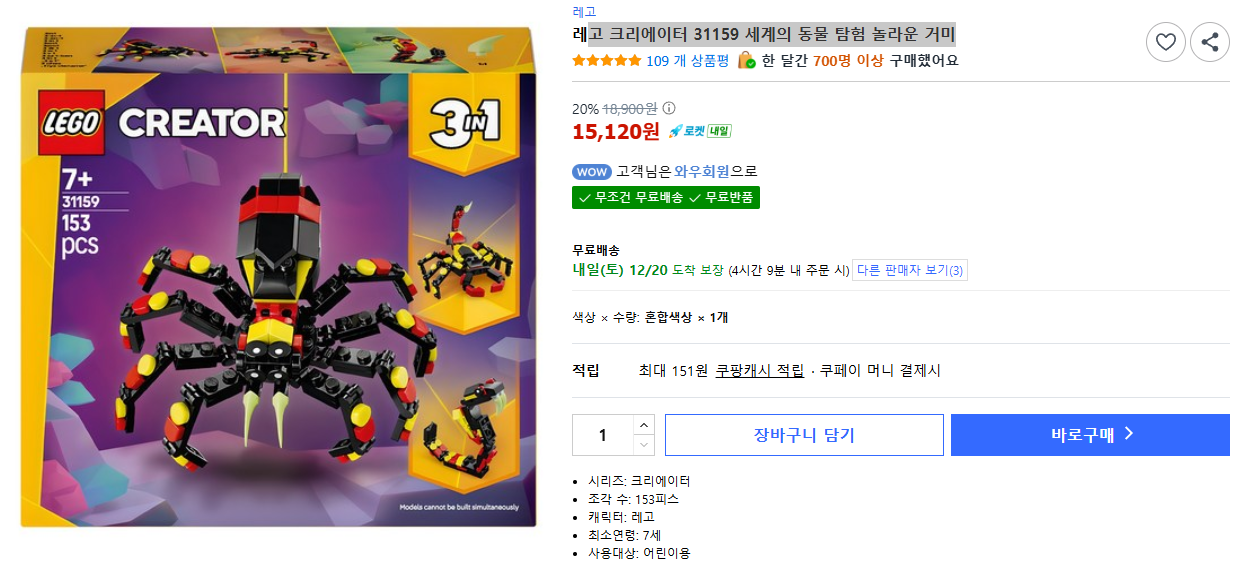This screenshot has height=564, width=1244.
Task: Click the share icon
Action: point(1209,42)
